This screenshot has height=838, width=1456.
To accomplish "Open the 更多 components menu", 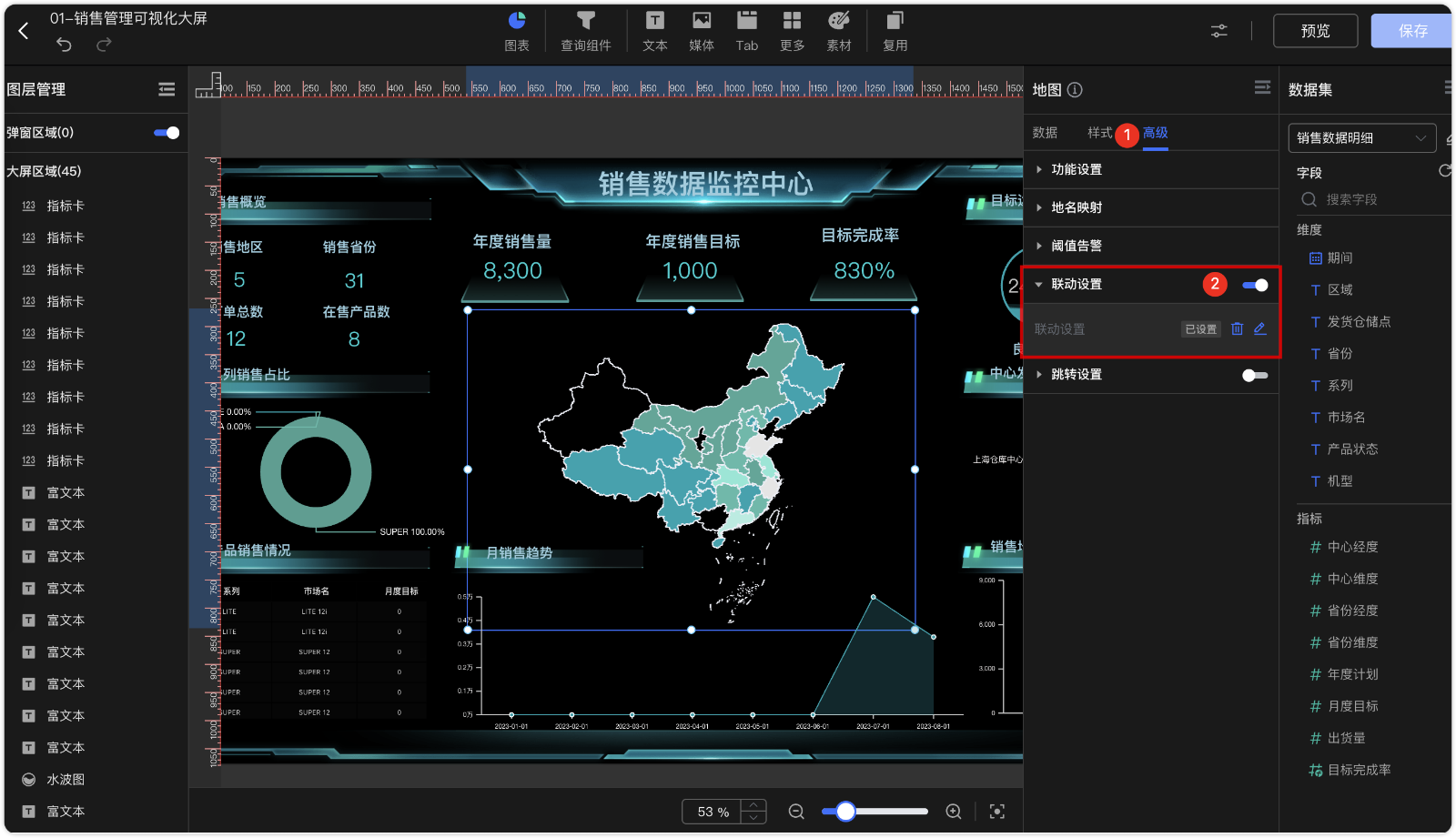I will [793, 31].
